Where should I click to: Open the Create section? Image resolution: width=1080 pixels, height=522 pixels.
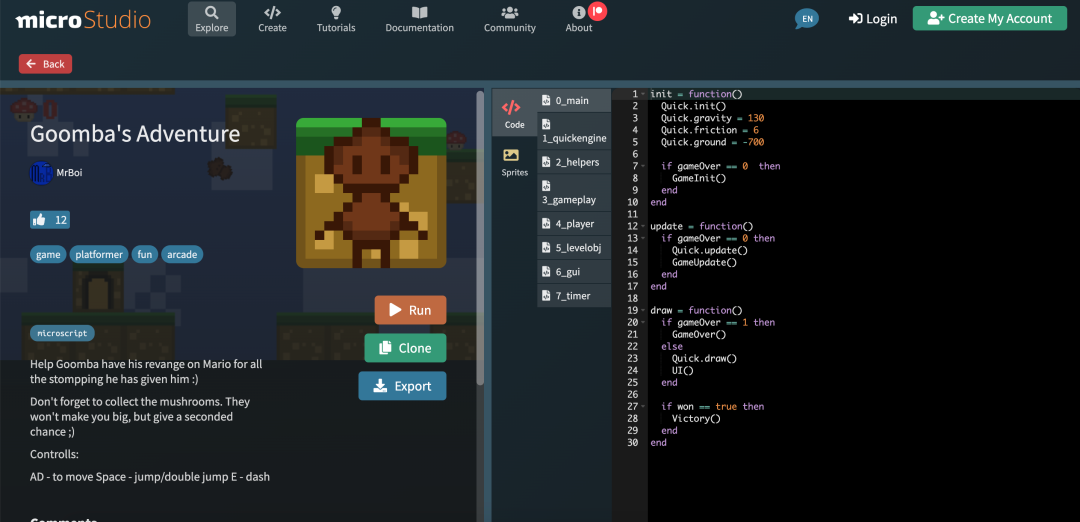[272, 19]
